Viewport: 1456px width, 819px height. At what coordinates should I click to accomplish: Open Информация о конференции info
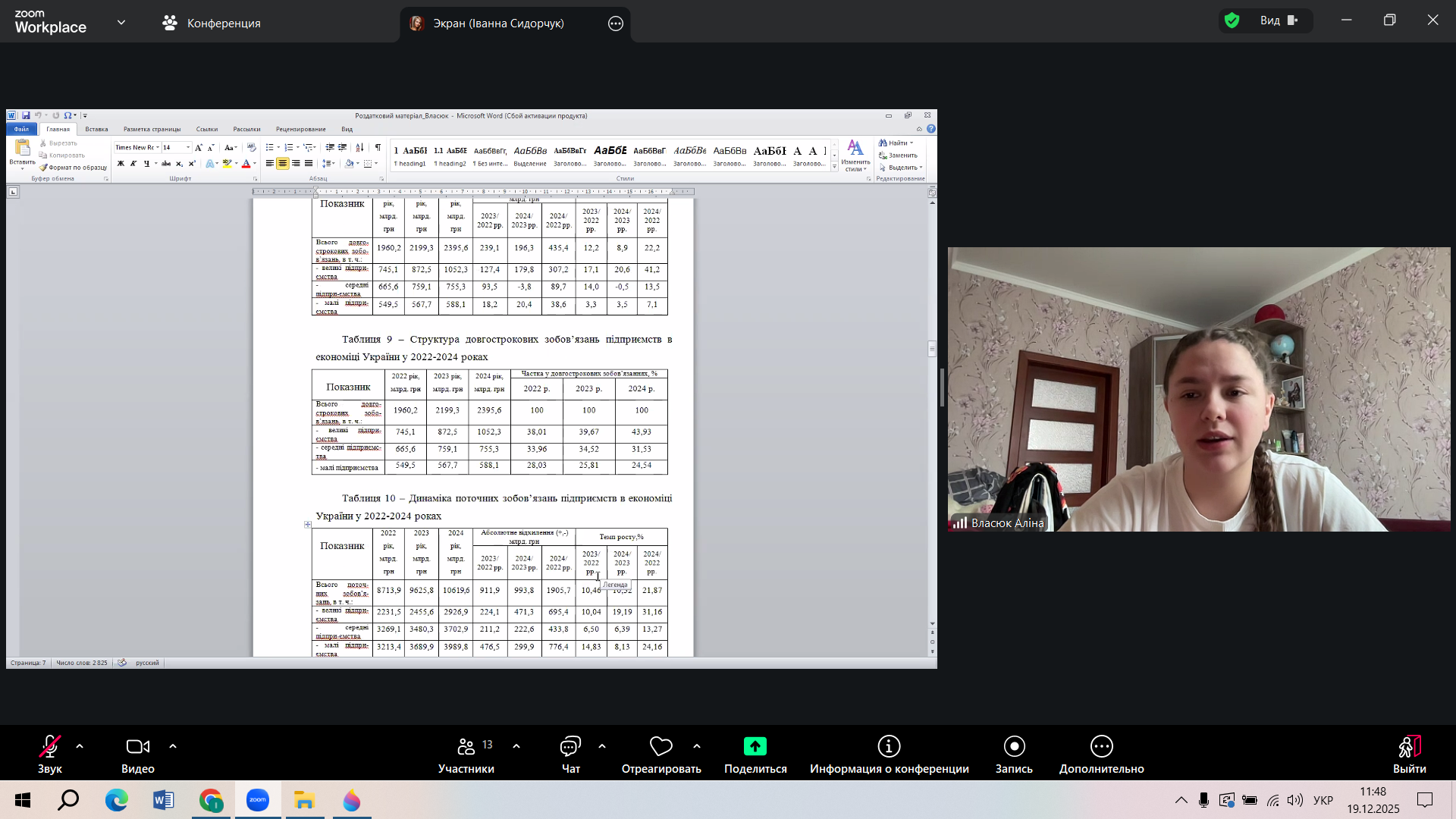pos(889,748)
